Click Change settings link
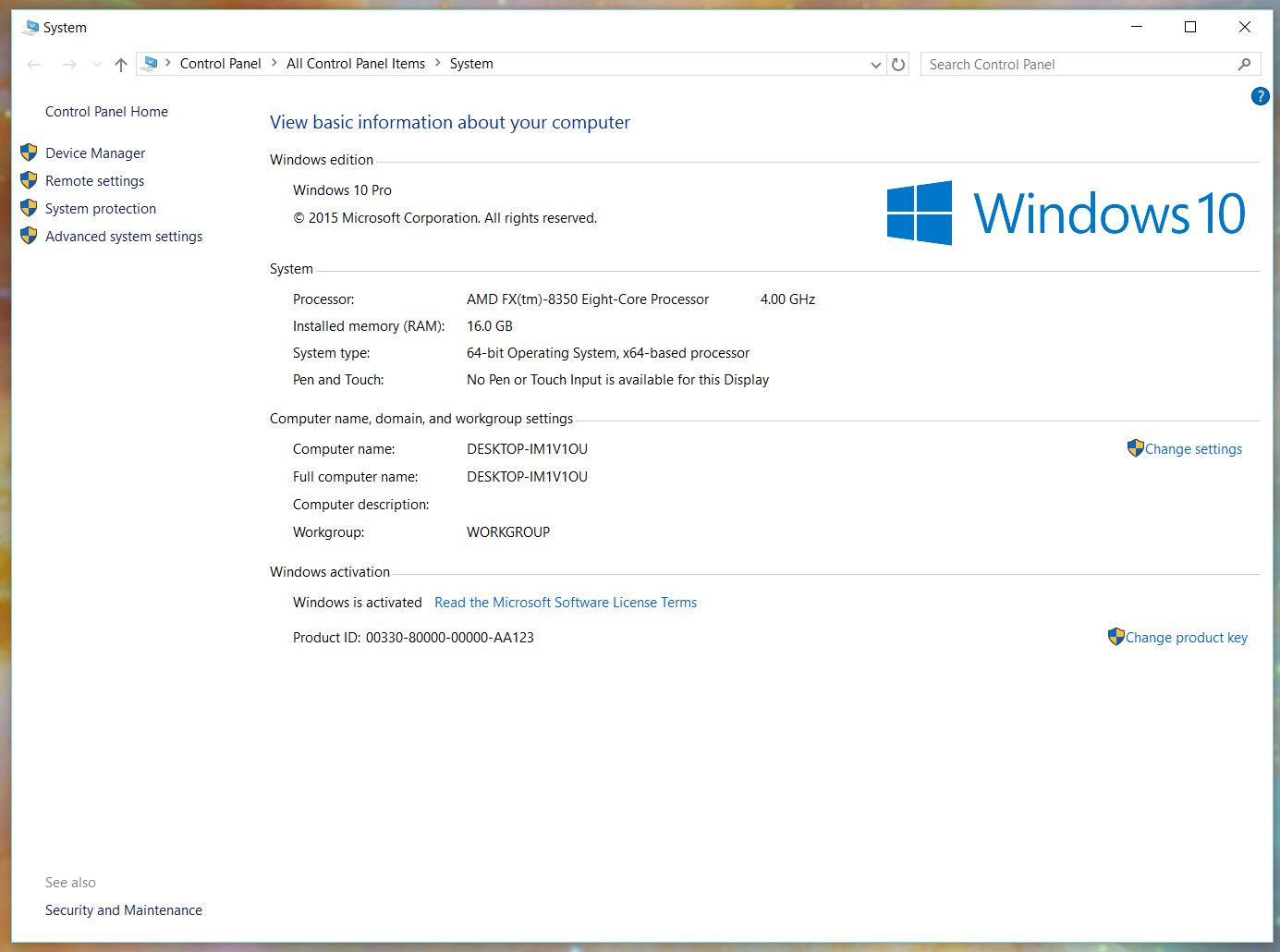Image resolution: width=1280 pixels, height=952 pixels. (x=1193, y=449)
